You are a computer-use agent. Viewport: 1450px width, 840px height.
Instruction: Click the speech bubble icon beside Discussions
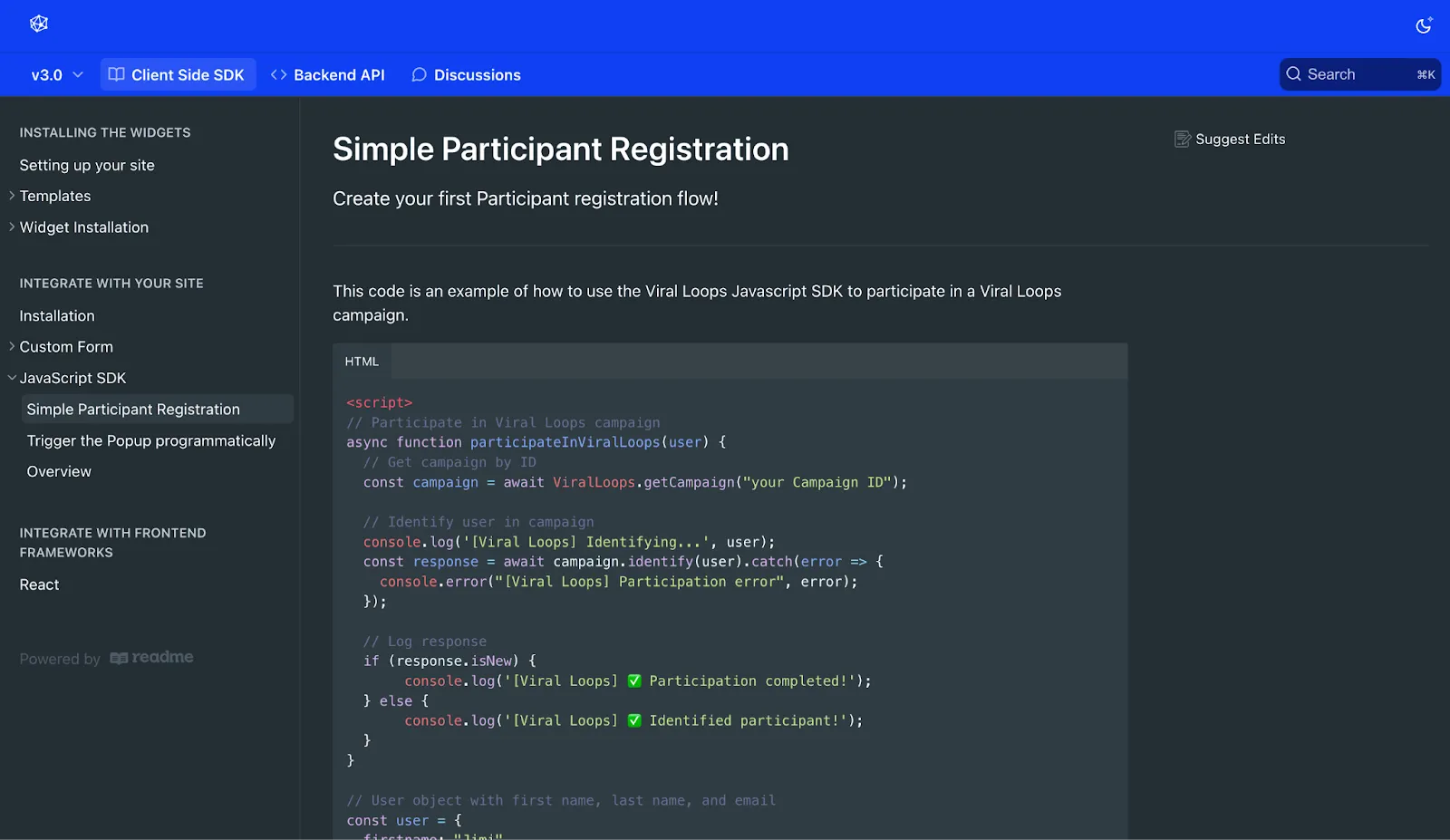(x=419, y=74)
